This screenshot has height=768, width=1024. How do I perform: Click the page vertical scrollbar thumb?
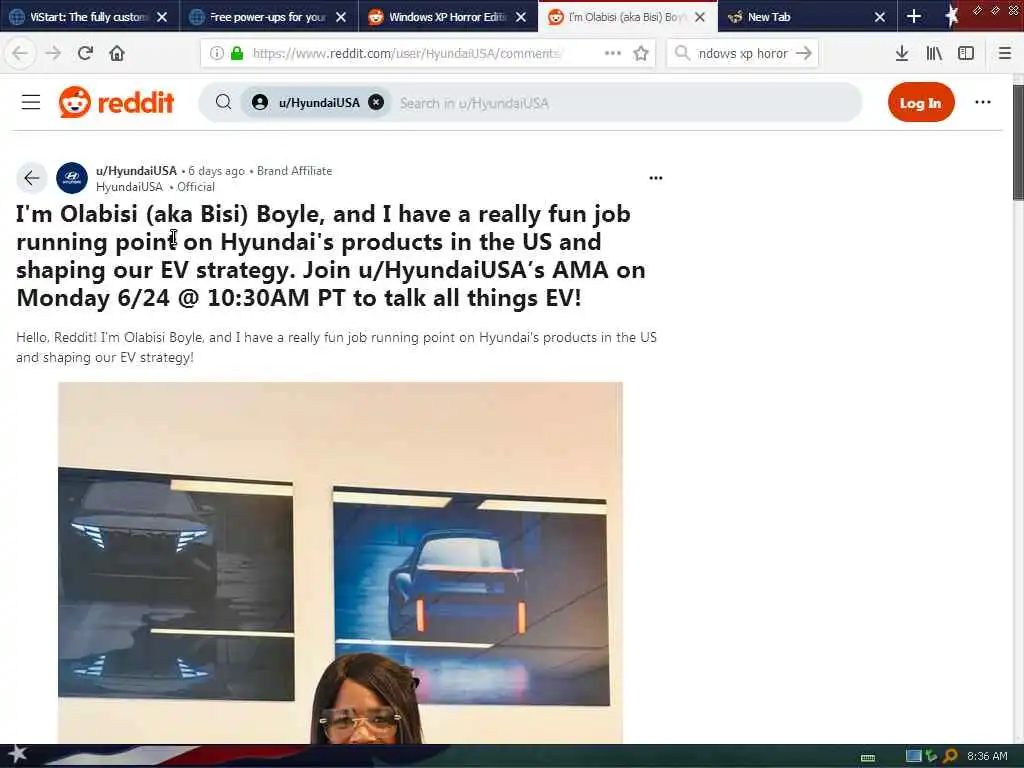click(x=1018, y=142)
